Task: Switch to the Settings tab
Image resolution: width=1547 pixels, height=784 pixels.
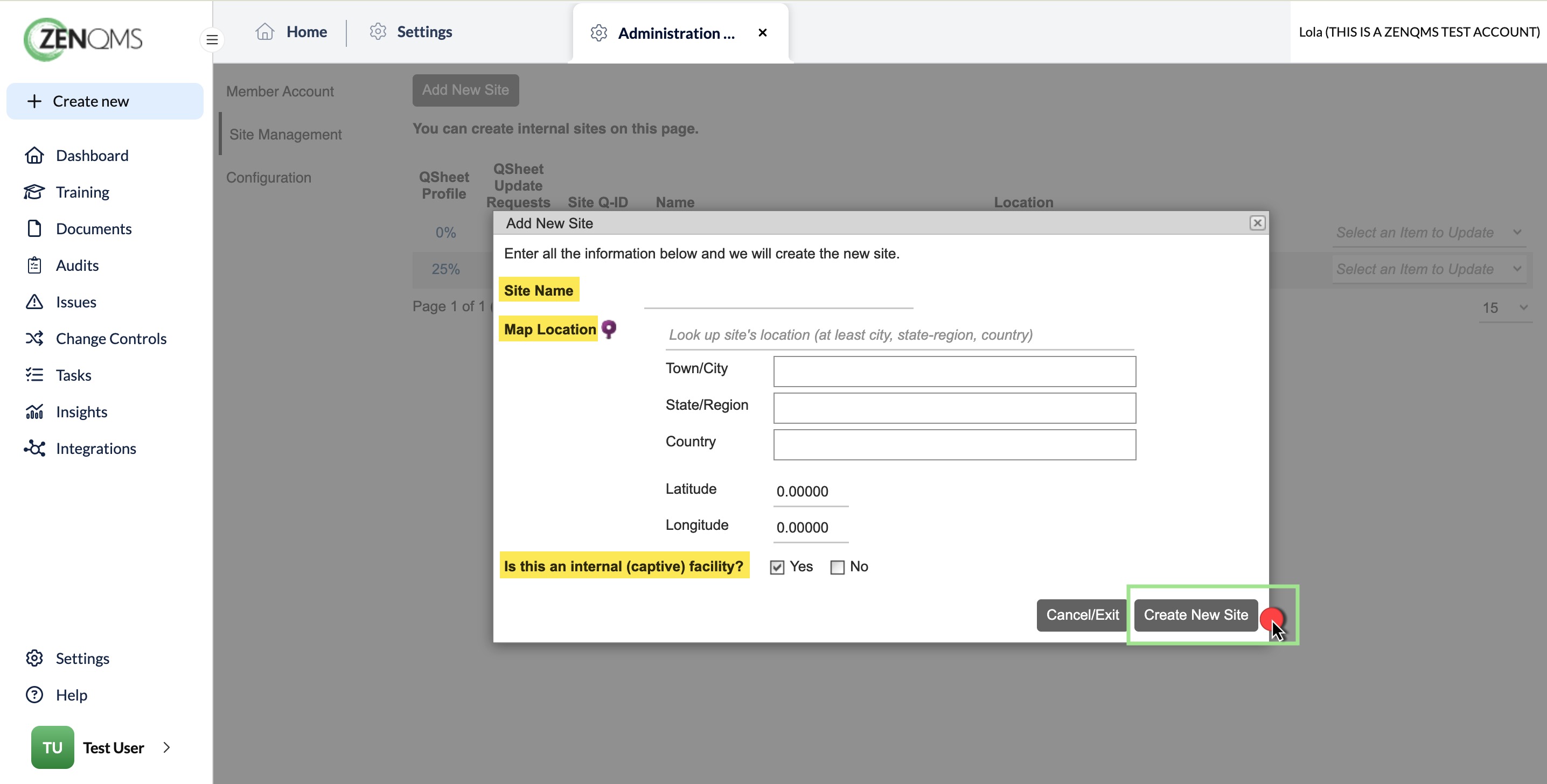Action: [412, 32]
